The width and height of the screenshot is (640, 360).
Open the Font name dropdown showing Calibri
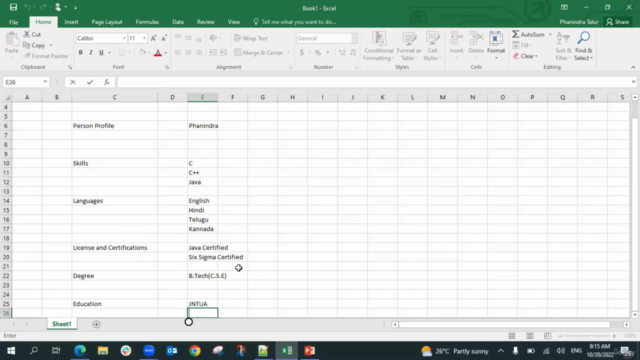click(124, 38)
